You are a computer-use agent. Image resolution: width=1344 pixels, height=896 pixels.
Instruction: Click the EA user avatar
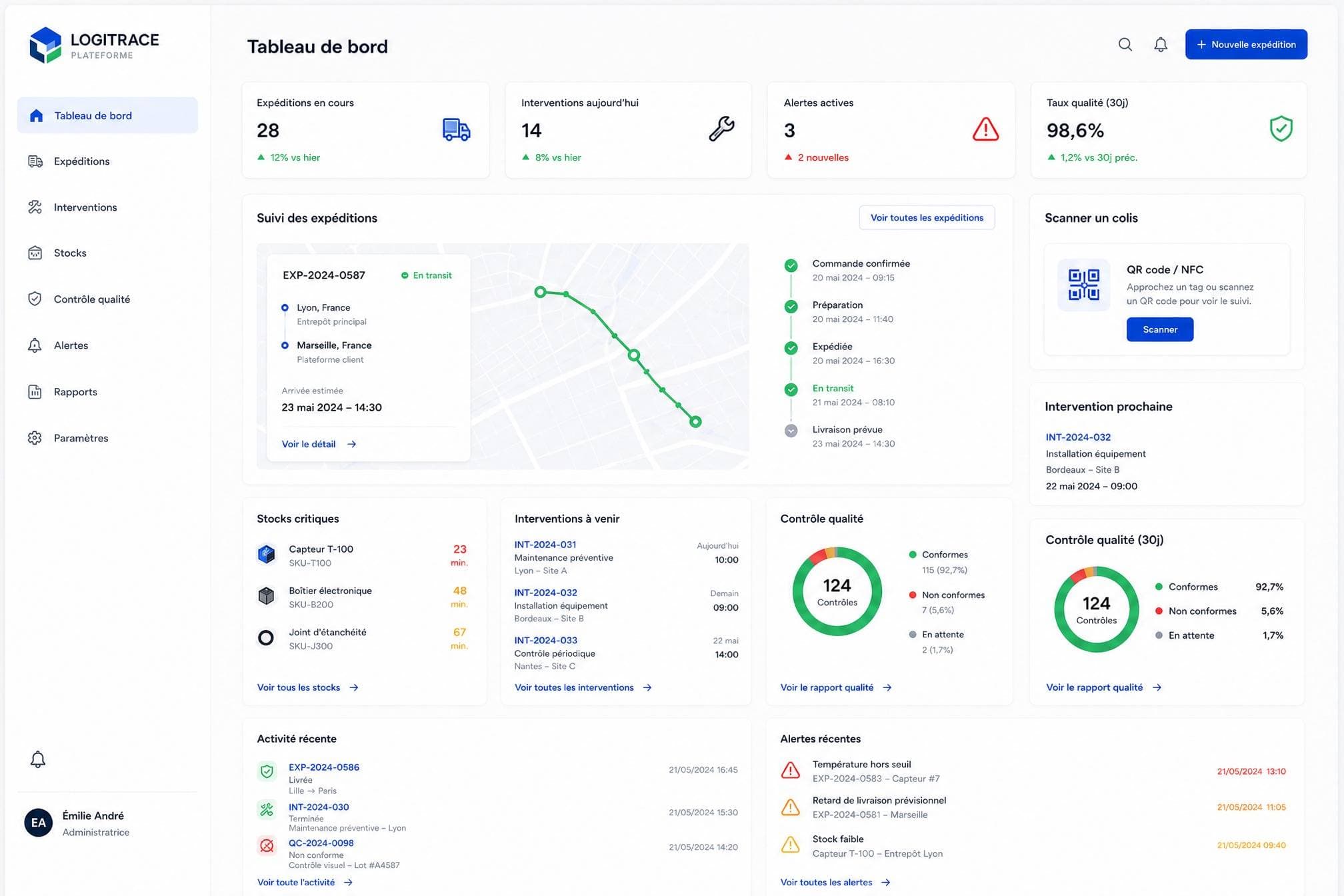point(39,823)
